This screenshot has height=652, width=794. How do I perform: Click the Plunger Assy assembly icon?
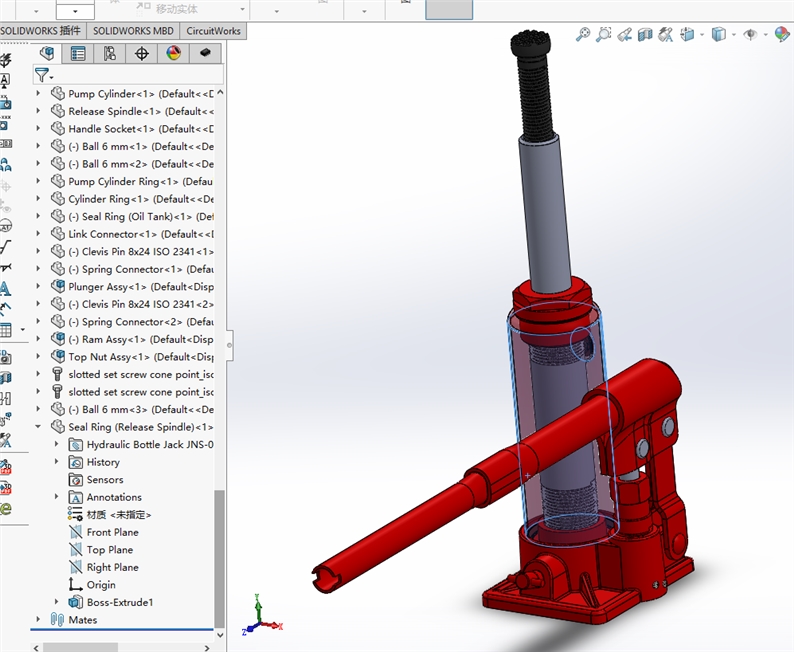(x=58, y=287)
